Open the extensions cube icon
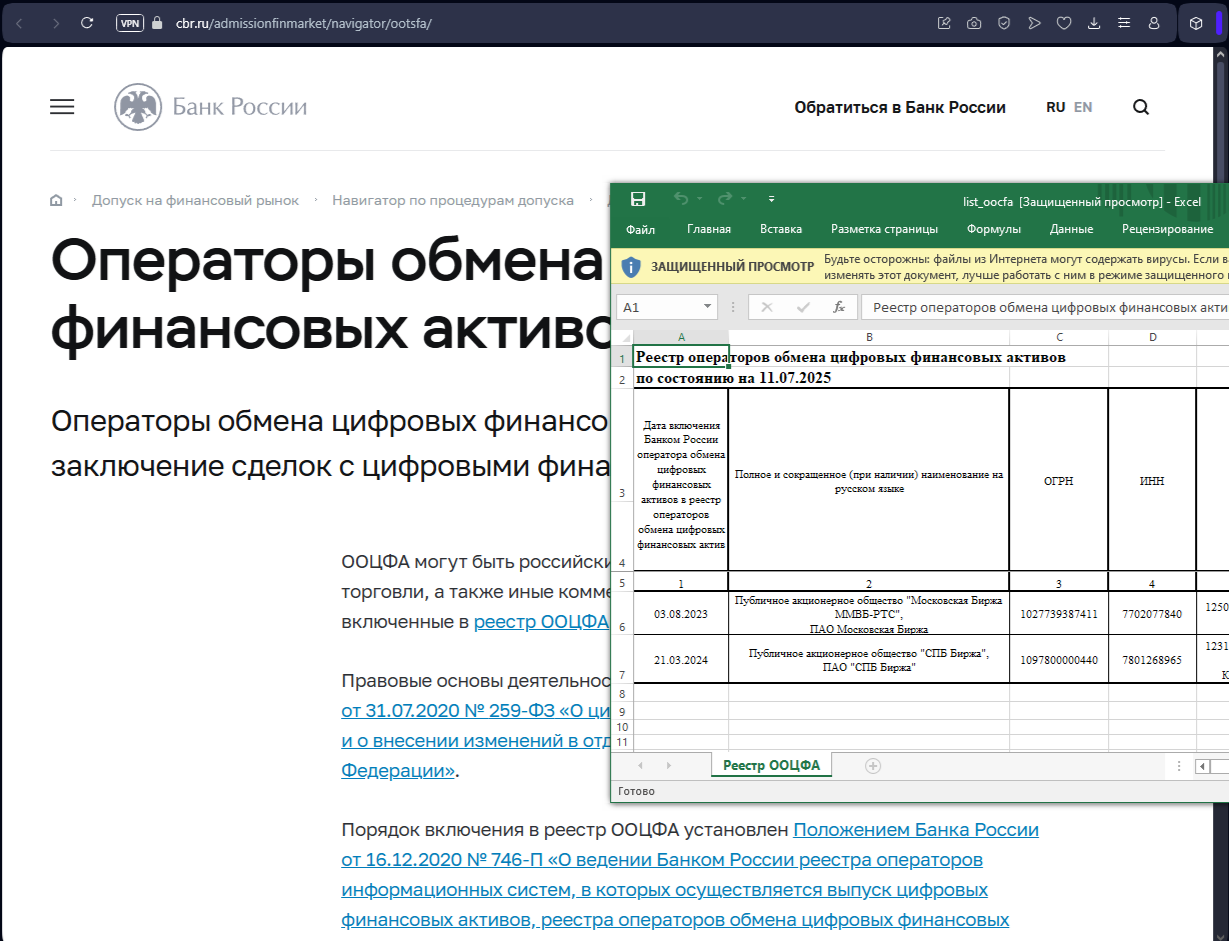The width and height of the screenshot is (1229, 941). [x=1195, y=23]
